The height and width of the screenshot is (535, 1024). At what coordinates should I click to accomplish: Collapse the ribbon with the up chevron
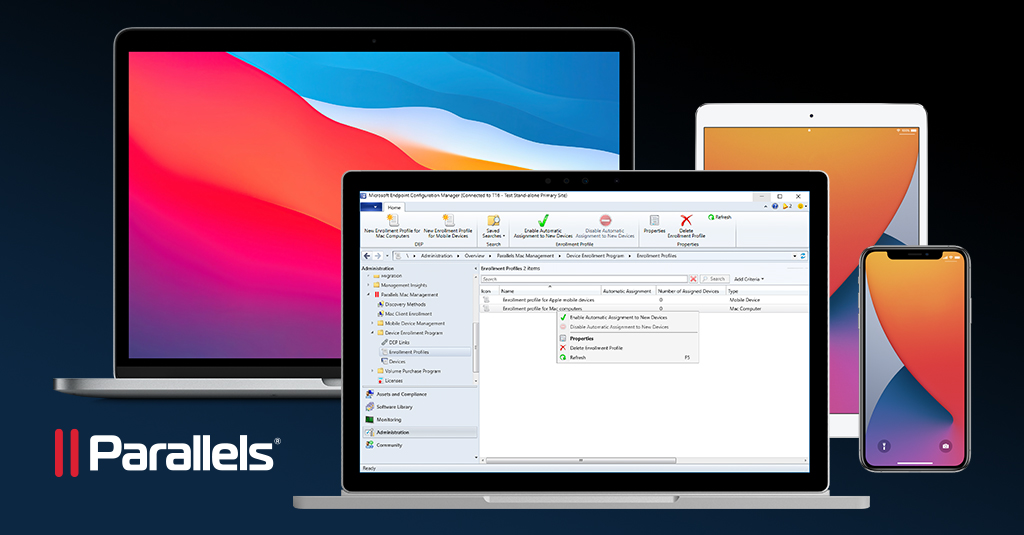766,206
